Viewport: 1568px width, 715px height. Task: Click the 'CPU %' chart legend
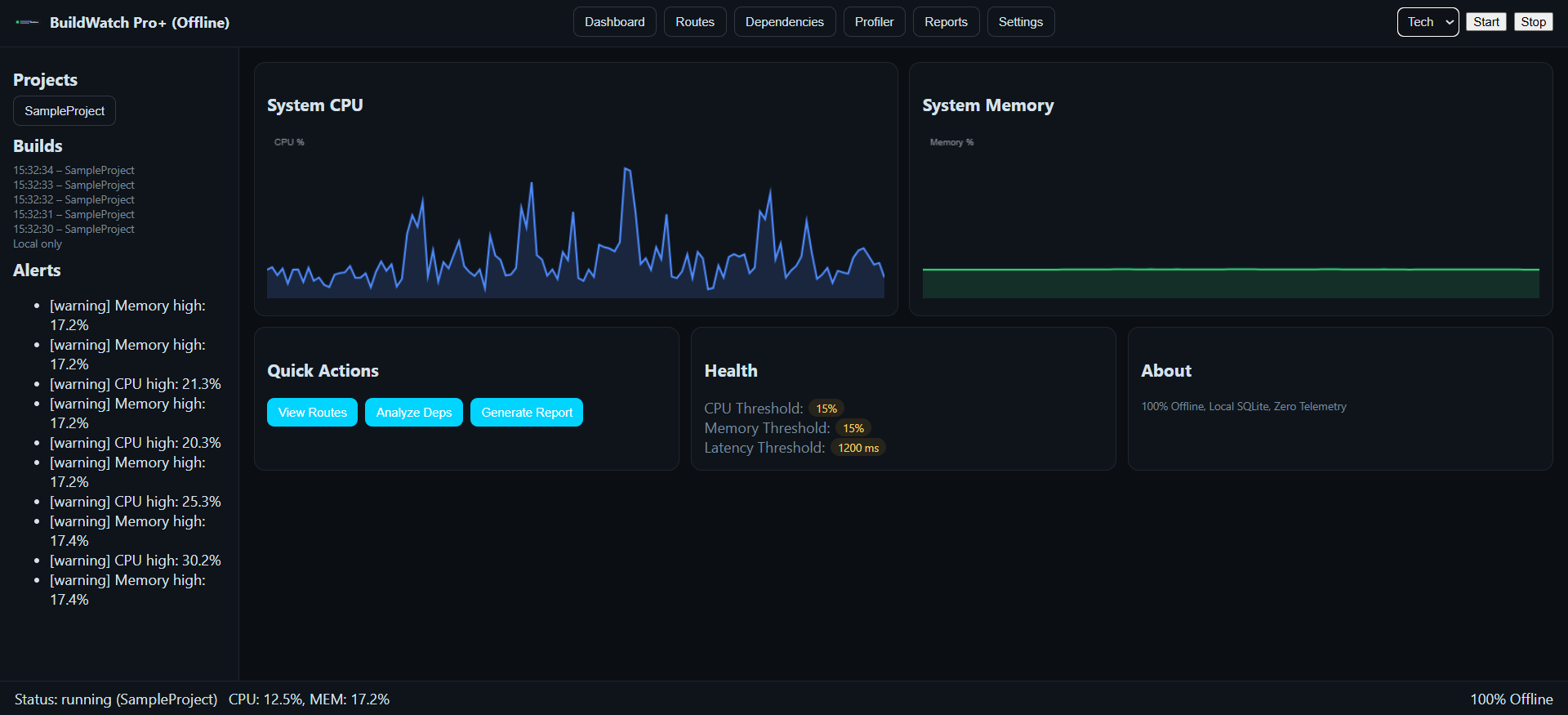point(289,142)
